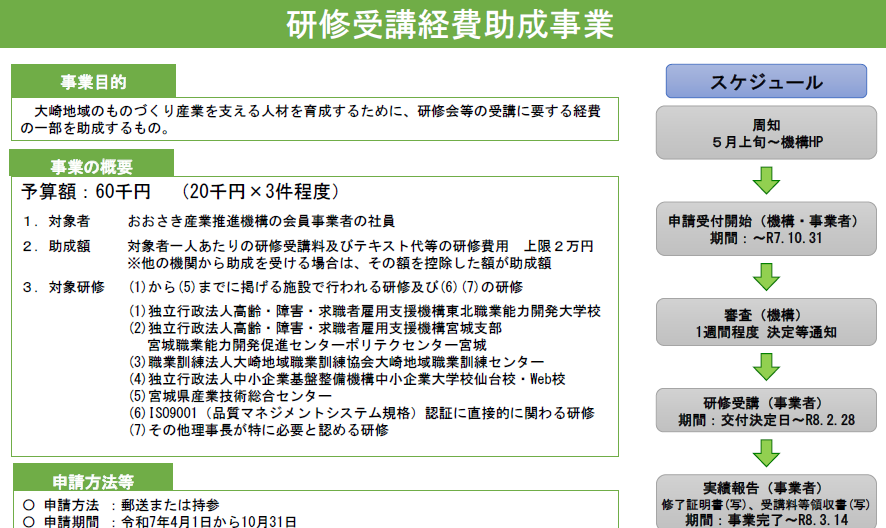The height and width of the screenshot is (528, 886).
Task: Click the label 3. 対象研修
Action: point(63,287)
